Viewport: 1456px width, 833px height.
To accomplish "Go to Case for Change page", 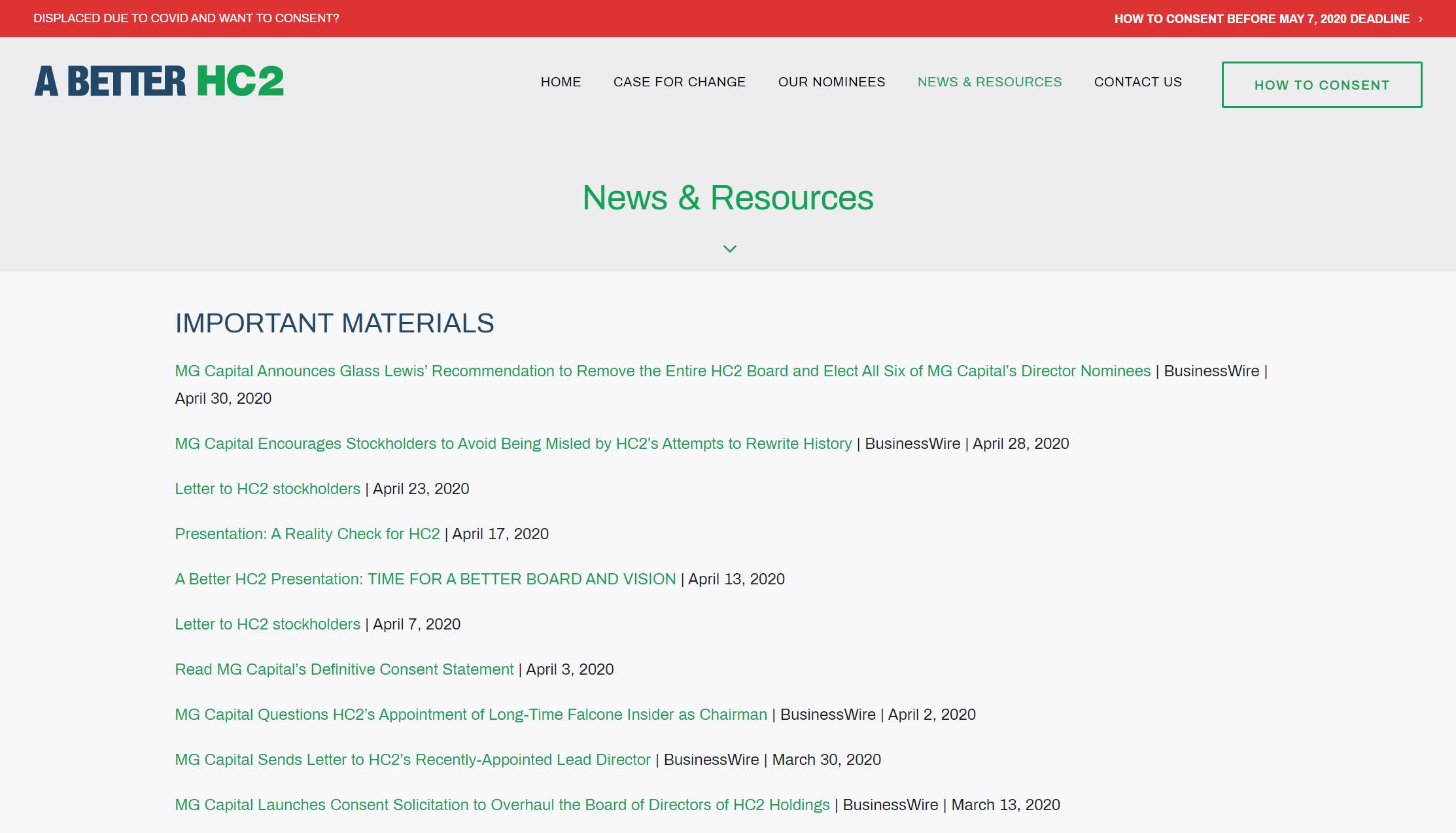I will [x=679, y=82].
